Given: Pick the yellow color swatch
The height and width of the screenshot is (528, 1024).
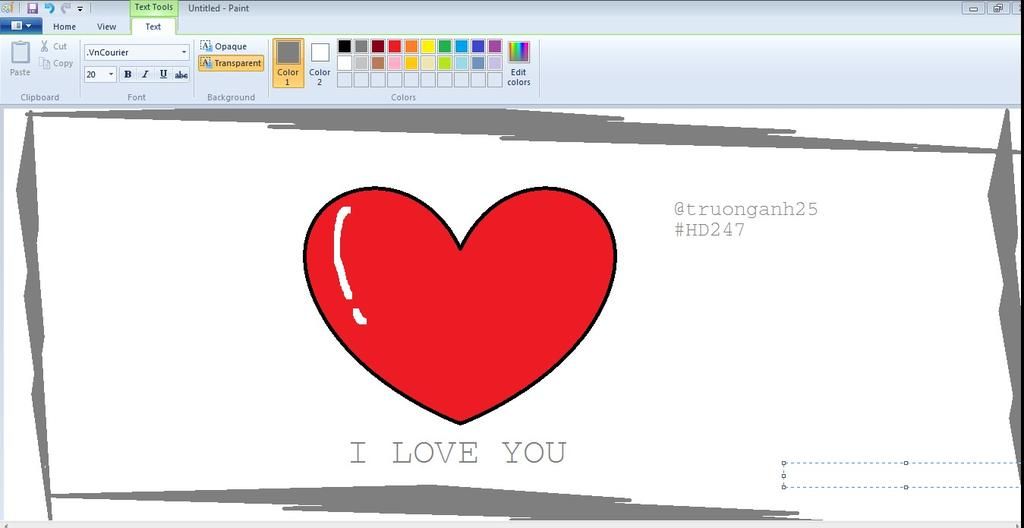Looking at the screenshot, I should point(428,46).
